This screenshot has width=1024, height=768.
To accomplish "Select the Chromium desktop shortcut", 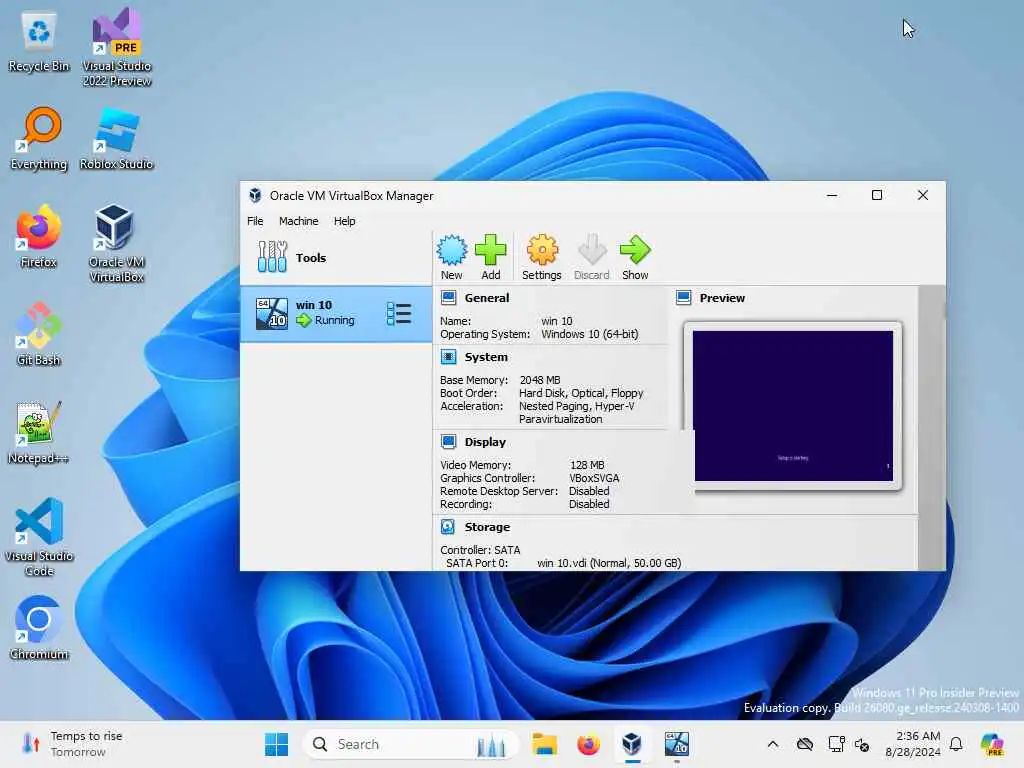I will (x=39, y=628).
